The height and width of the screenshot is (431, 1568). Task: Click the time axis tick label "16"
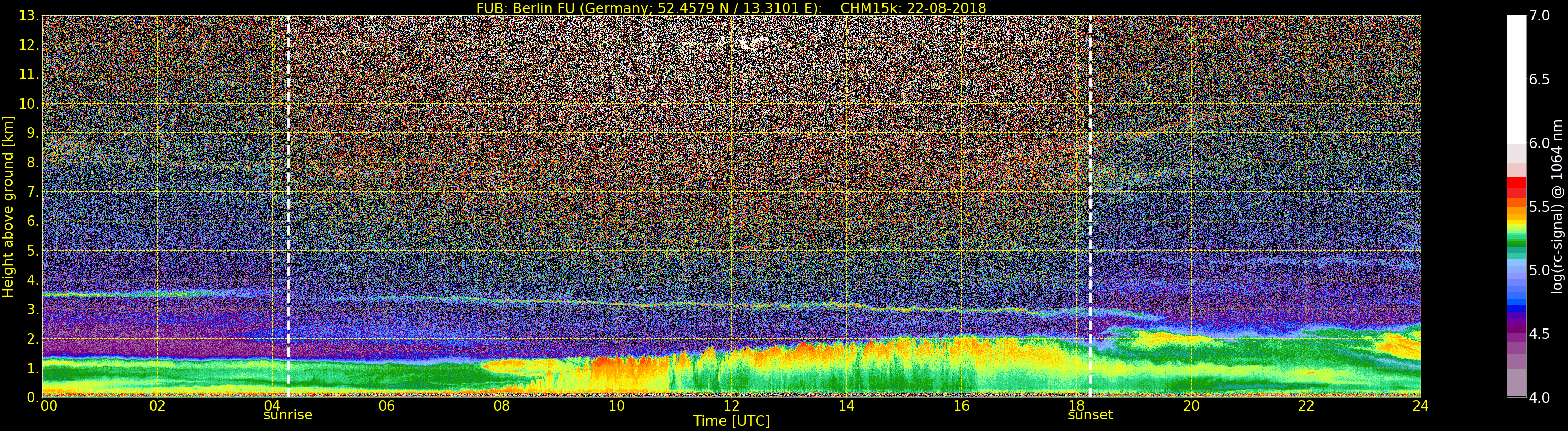[x=961, y=406]
